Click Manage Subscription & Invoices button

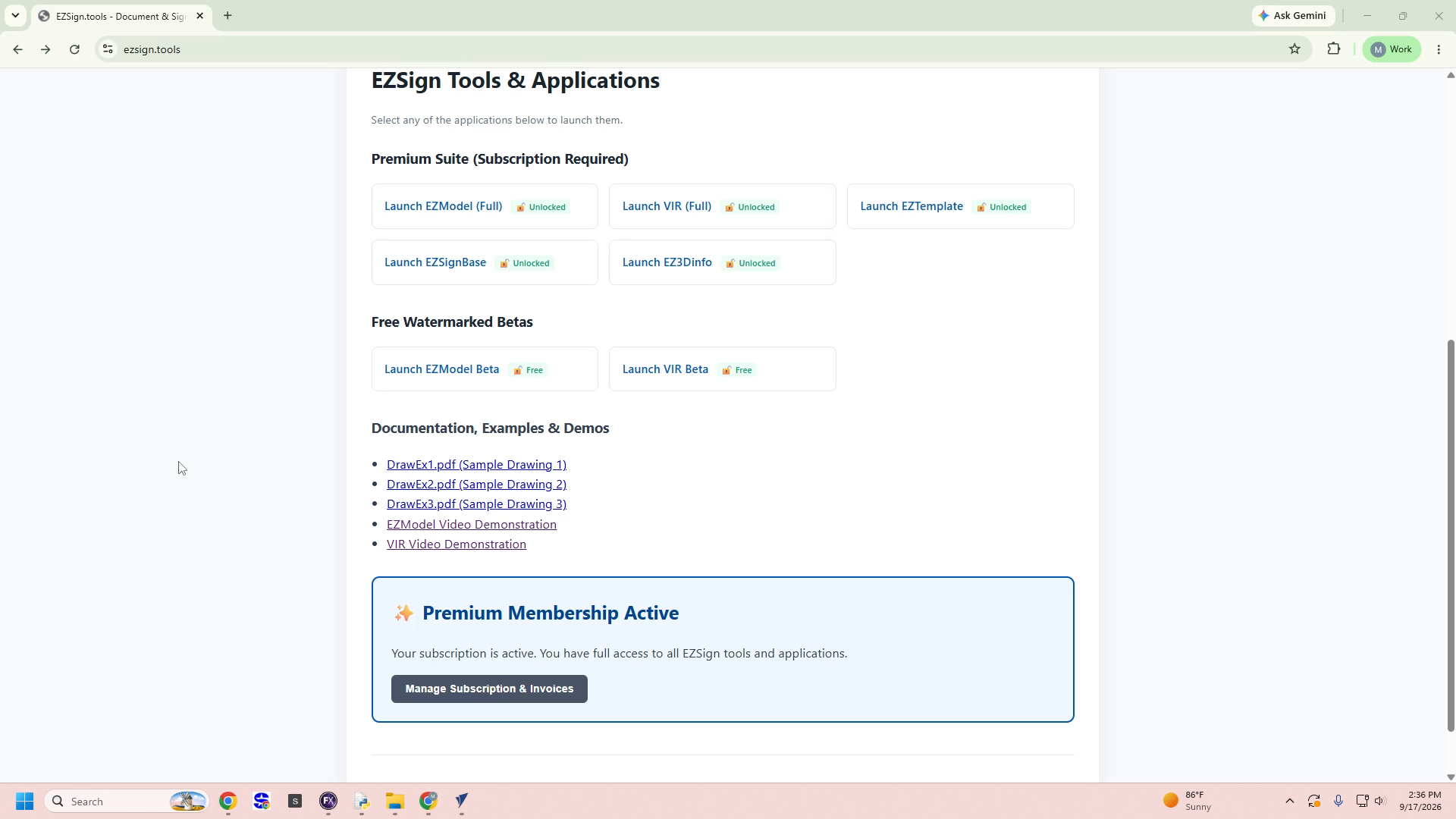pos(489,689)
